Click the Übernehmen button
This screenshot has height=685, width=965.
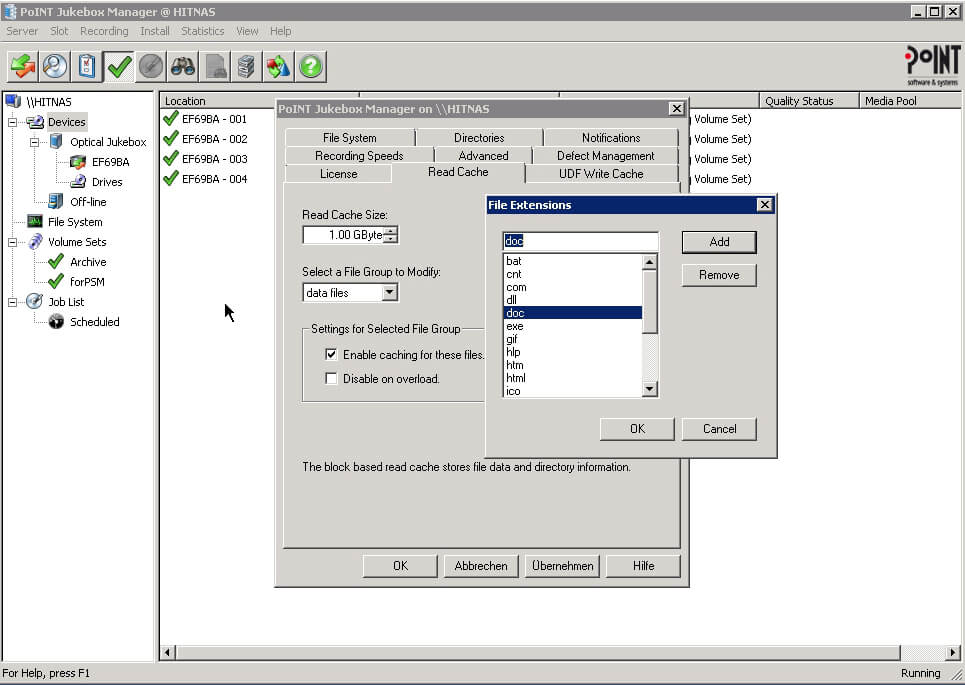click(563, 566)
